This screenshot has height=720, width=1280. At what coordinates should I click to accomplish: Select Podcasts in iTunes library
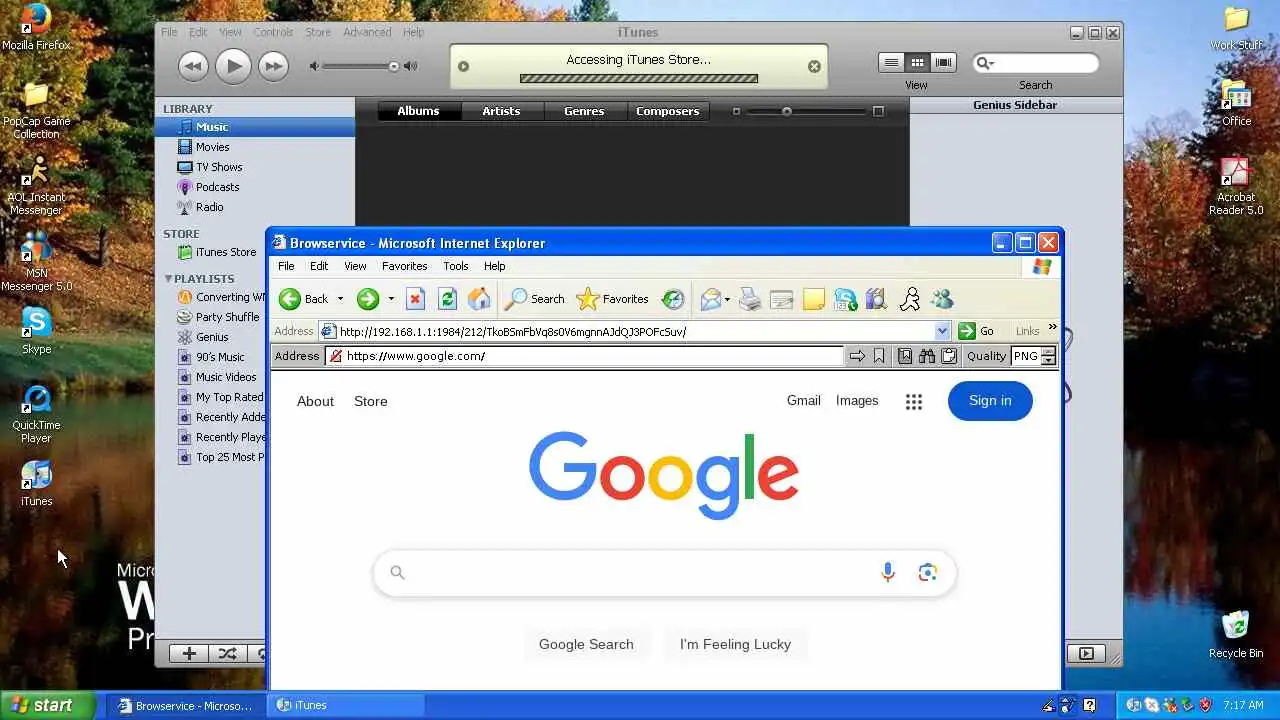(217, 187)
